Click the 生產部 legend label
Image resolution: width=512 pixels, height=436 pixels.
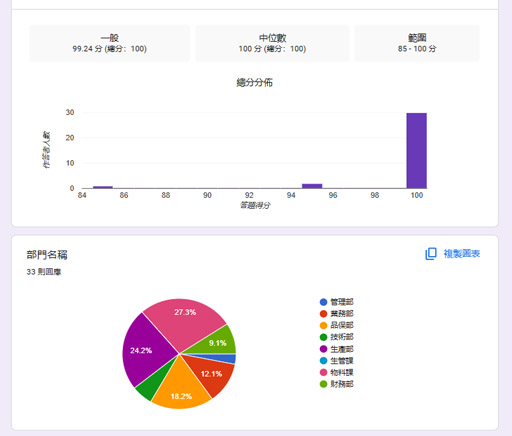click(x=342, y=349)
